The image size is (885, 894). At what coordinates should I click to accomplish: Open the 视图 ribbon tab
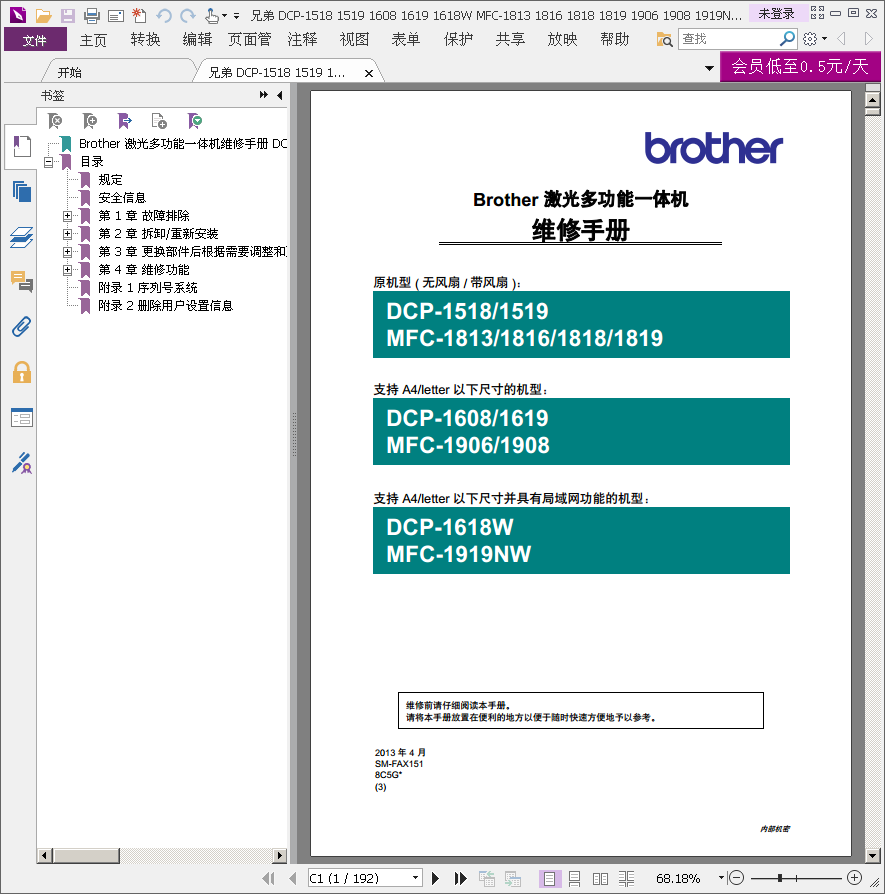tap(354, 40)
